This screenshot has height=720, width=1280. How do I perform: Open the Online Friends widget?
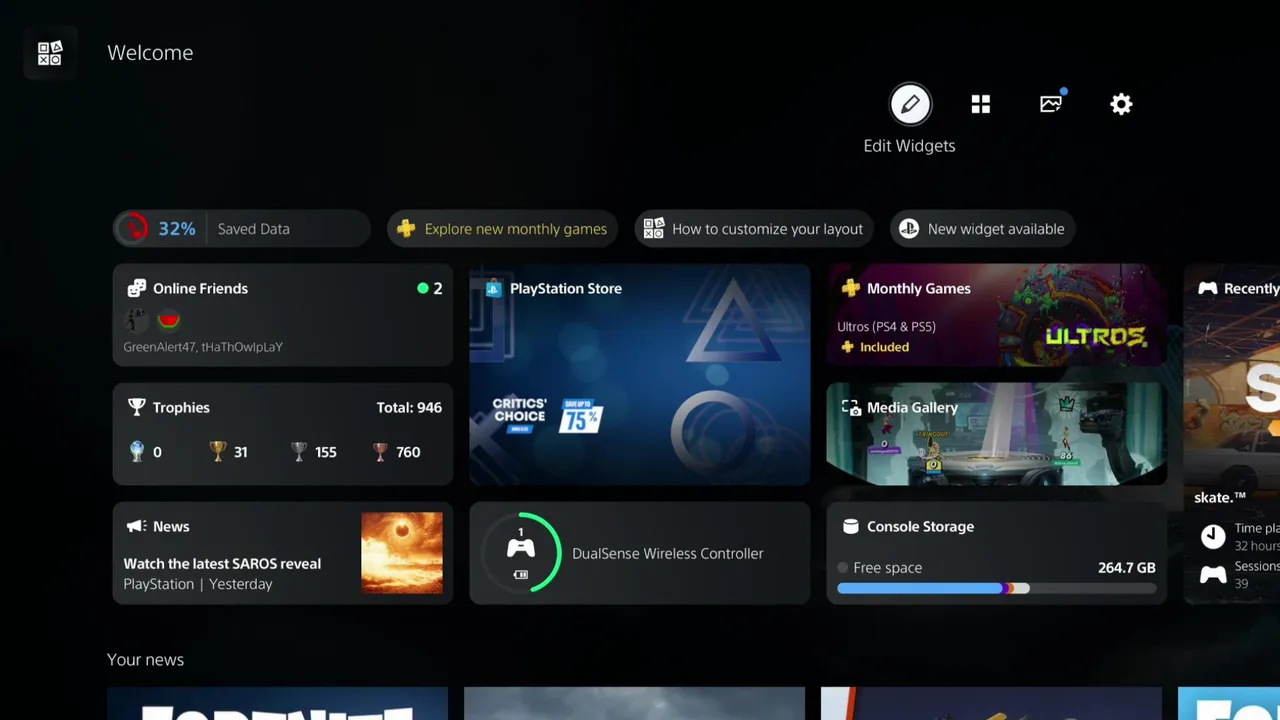pos(283,315)
